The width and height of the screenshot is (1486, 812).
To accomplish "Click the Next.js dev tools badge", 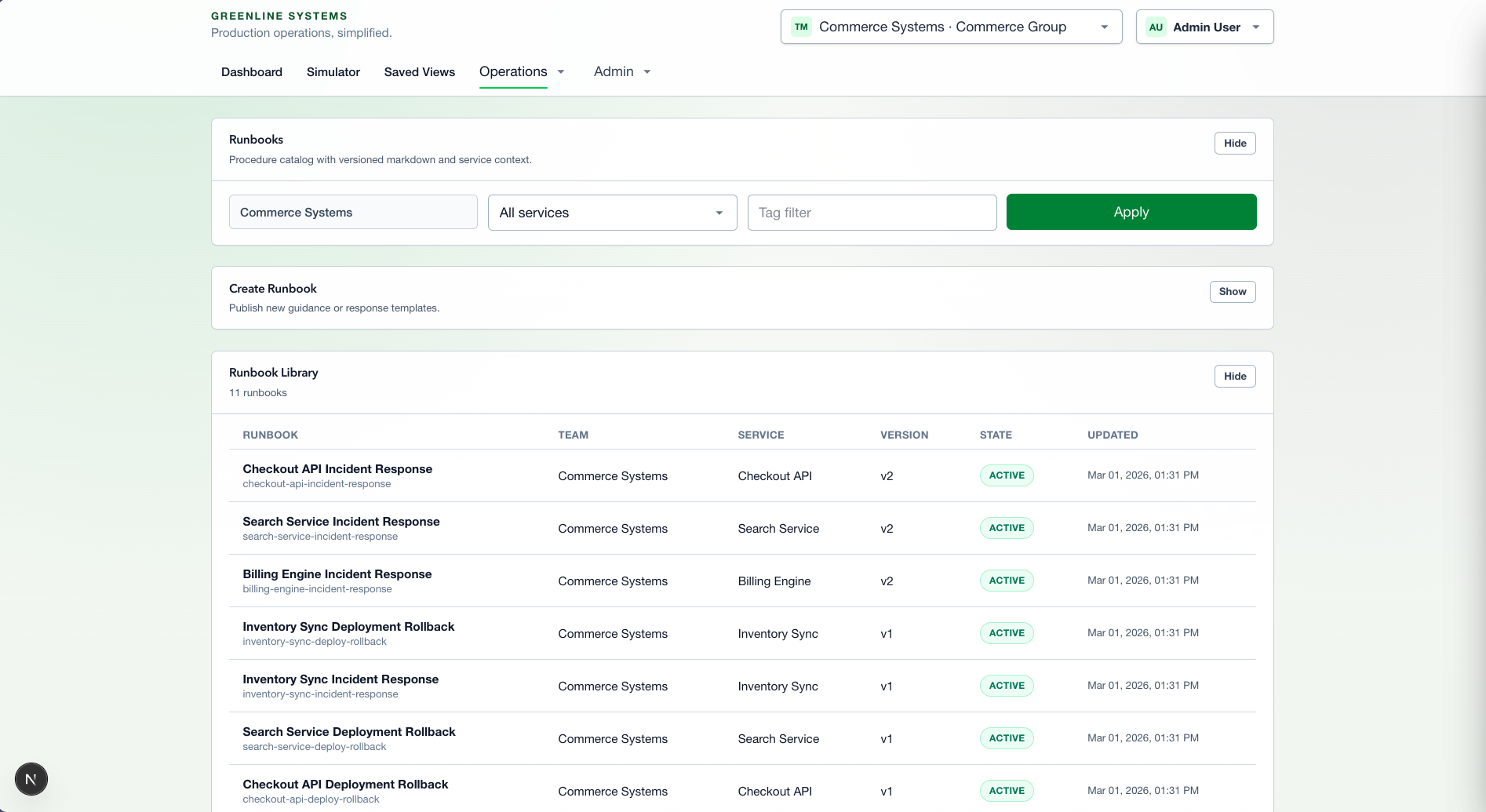I will point(31,779).
